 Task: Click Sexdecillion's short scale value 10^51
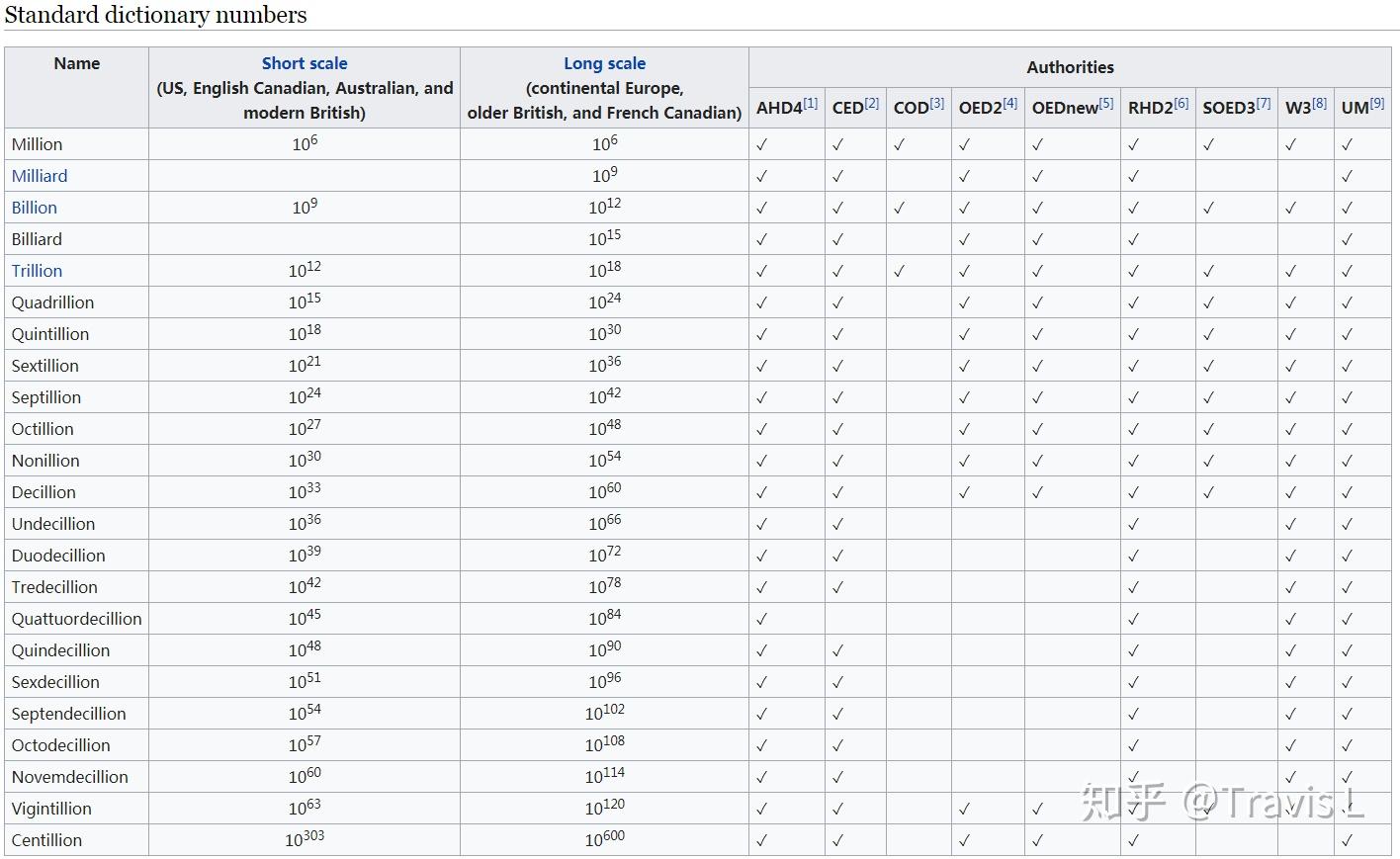[305, 681]
